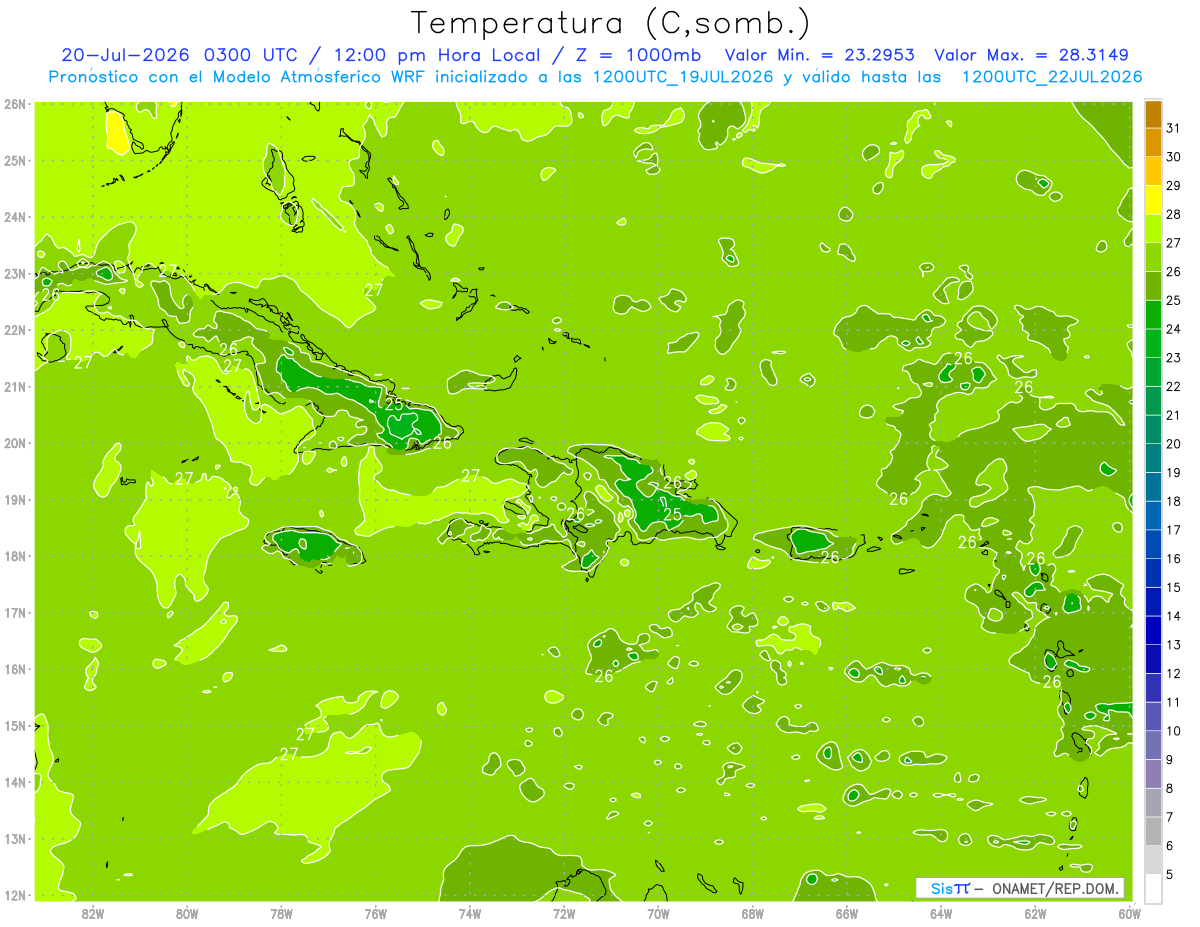Screen dimensions: 1200x927
Task: Pick the gray 6–7 swatch on color scale
Action: (1153, 831)
